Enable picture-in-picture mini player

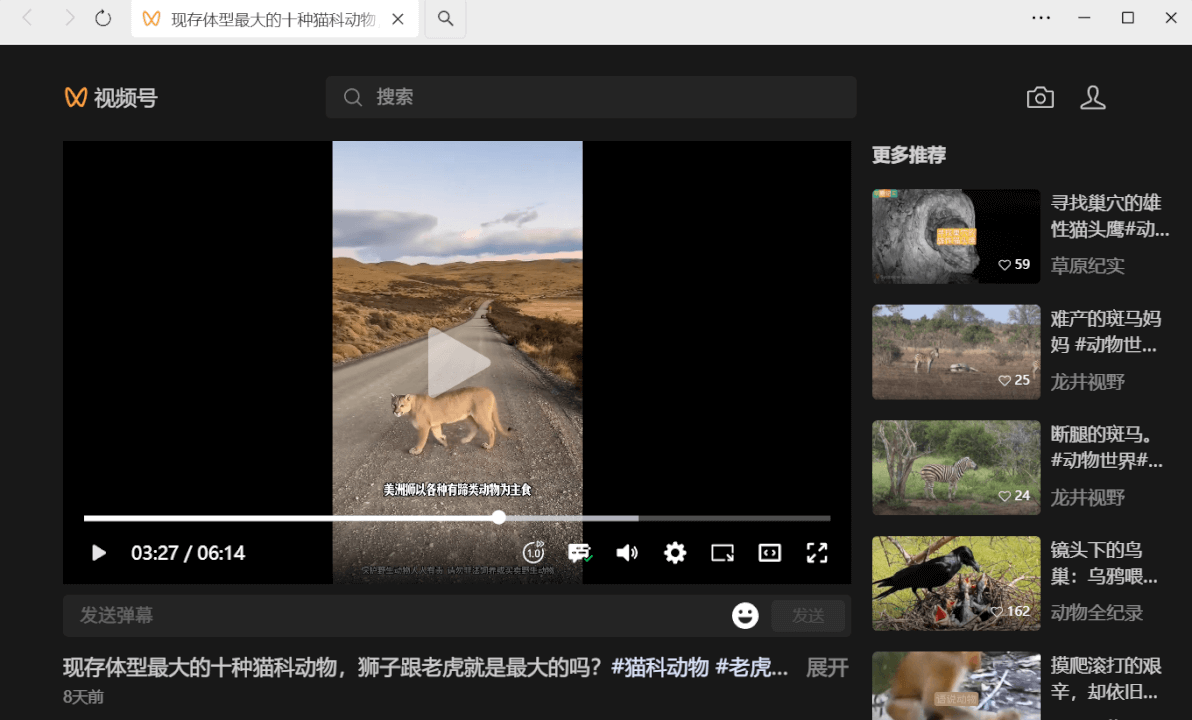tap(722, 552)
